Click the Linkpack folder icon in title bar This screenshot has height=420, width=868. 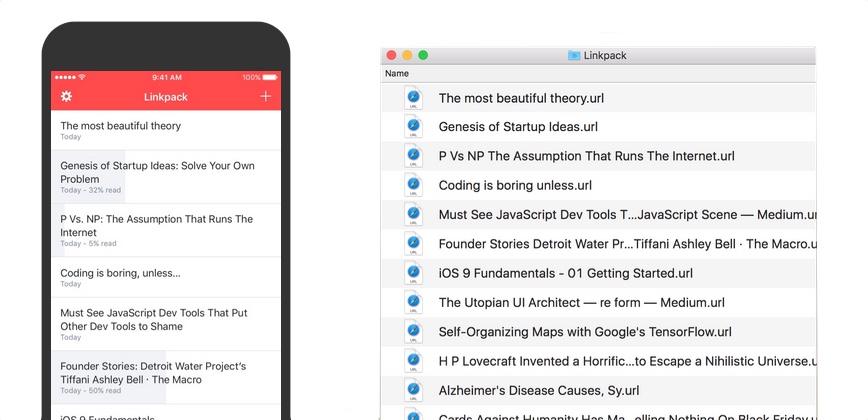click(574, 56)
